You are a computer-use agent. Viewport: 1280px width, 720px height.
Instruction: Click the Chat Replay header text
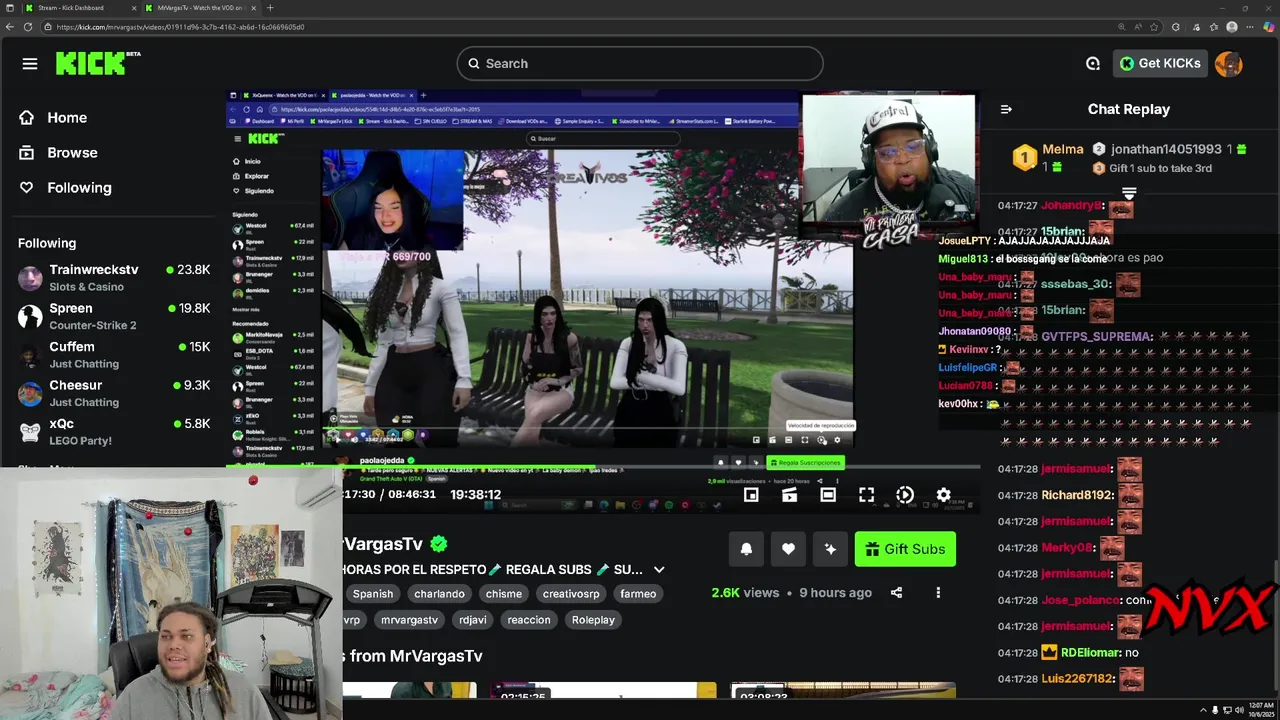click(x=1128, y=109)
